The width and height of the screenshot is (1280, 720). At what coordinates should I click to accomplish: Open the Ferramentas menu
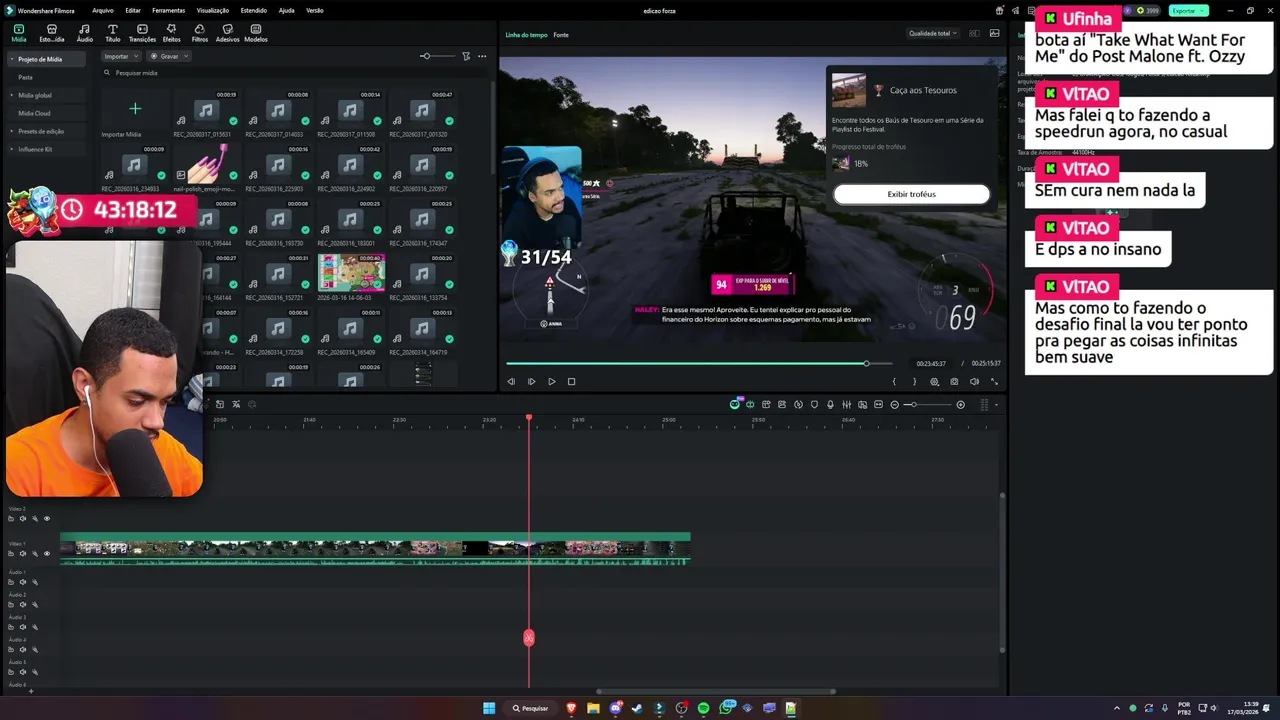point(168,10)
